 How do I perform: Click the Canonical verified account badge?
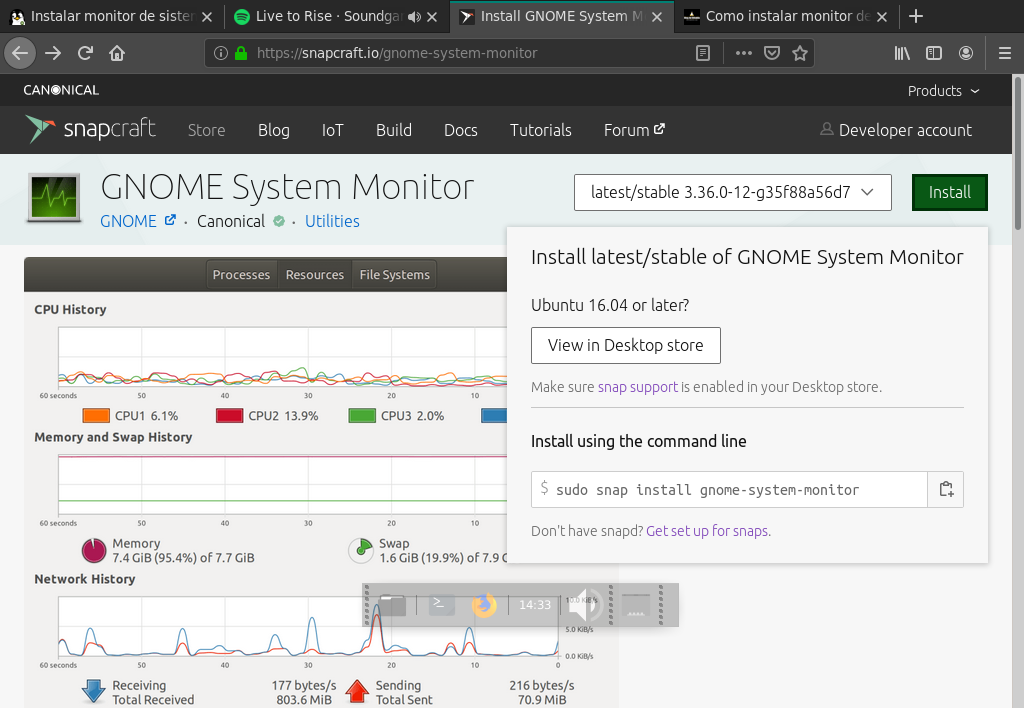coord(279,221)
